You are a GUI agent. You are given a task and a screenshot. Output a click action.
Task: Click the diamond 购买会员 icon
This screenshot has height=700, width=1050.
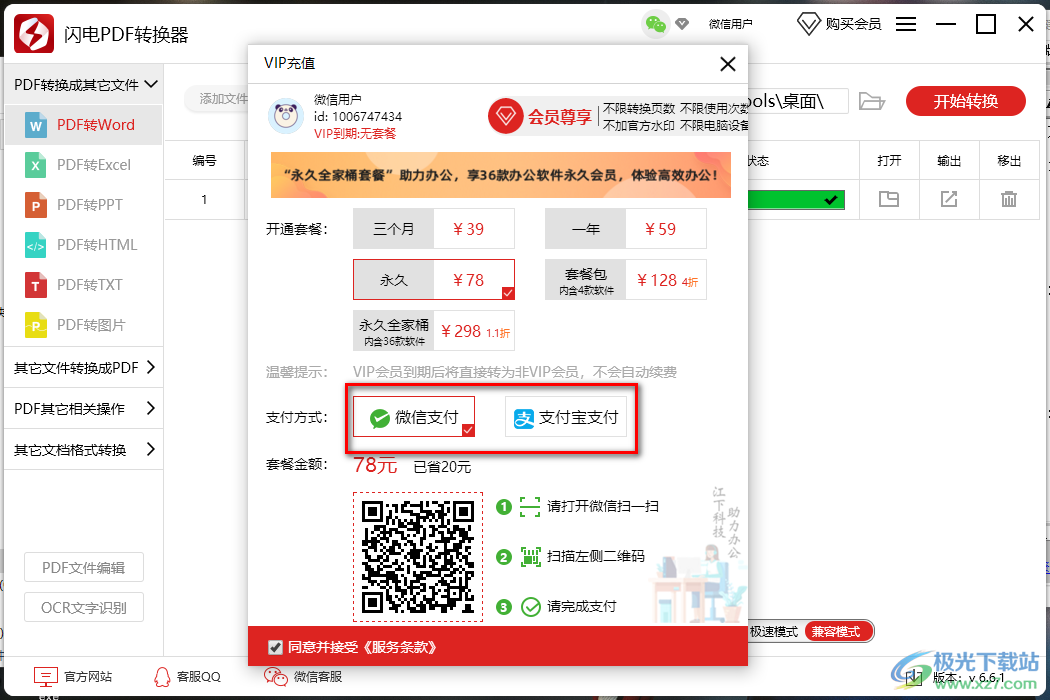click(x=808, y=25)
